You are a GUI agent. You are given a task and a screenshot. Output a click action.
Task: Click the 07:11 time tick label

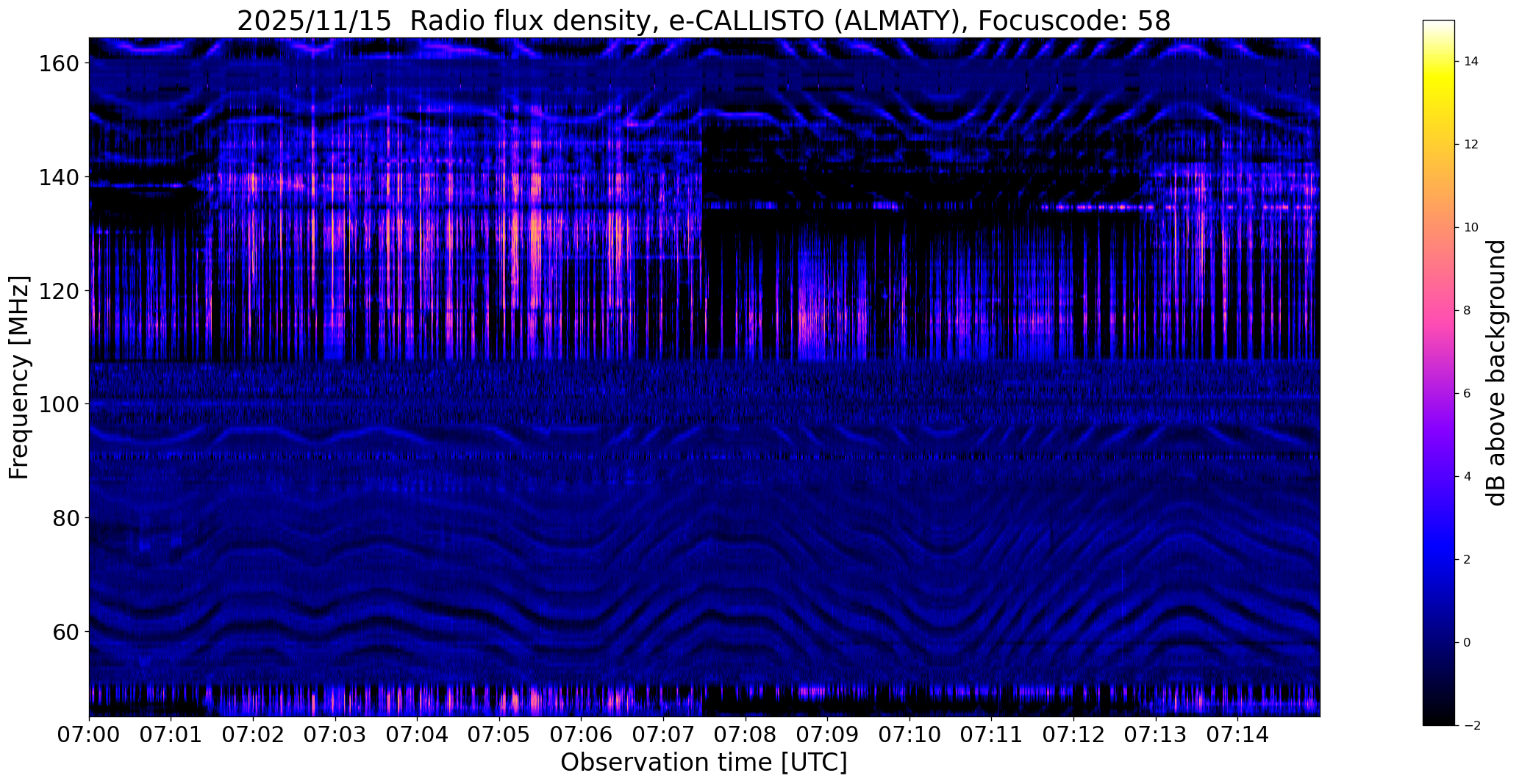pos(992,734)
